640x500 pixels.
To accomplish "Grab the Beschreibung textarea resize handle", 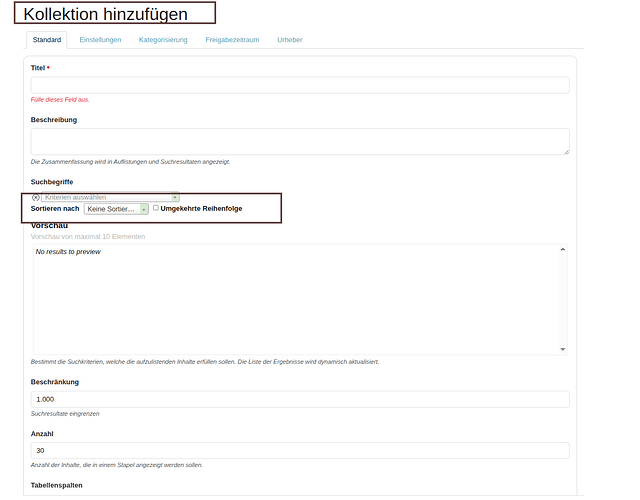I will coord(566,152).
